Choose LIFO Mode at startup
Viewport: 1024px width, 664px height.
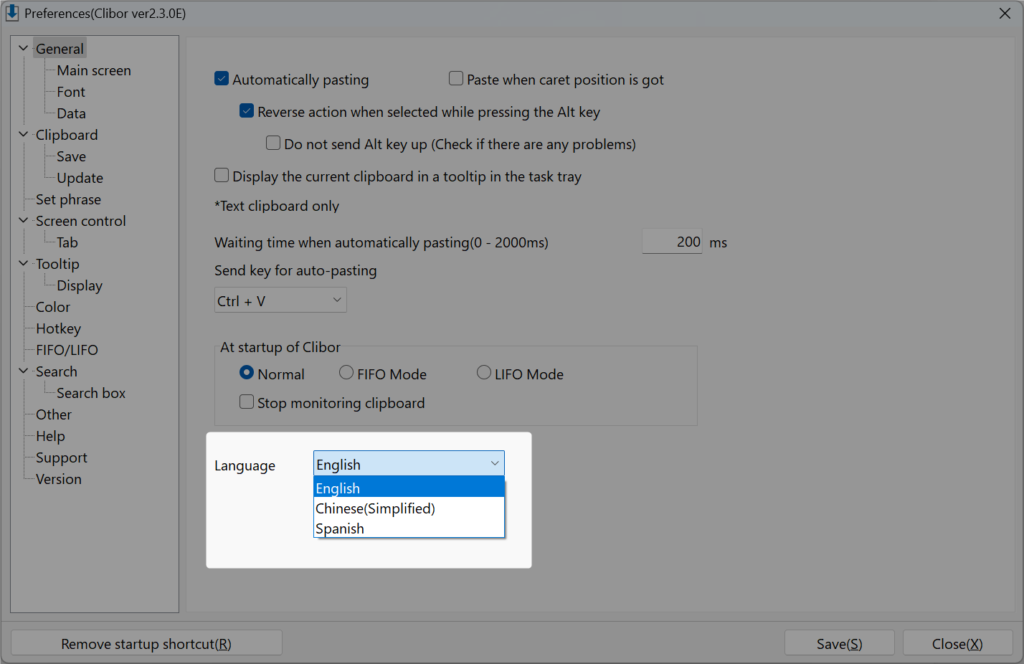[483, 373]
